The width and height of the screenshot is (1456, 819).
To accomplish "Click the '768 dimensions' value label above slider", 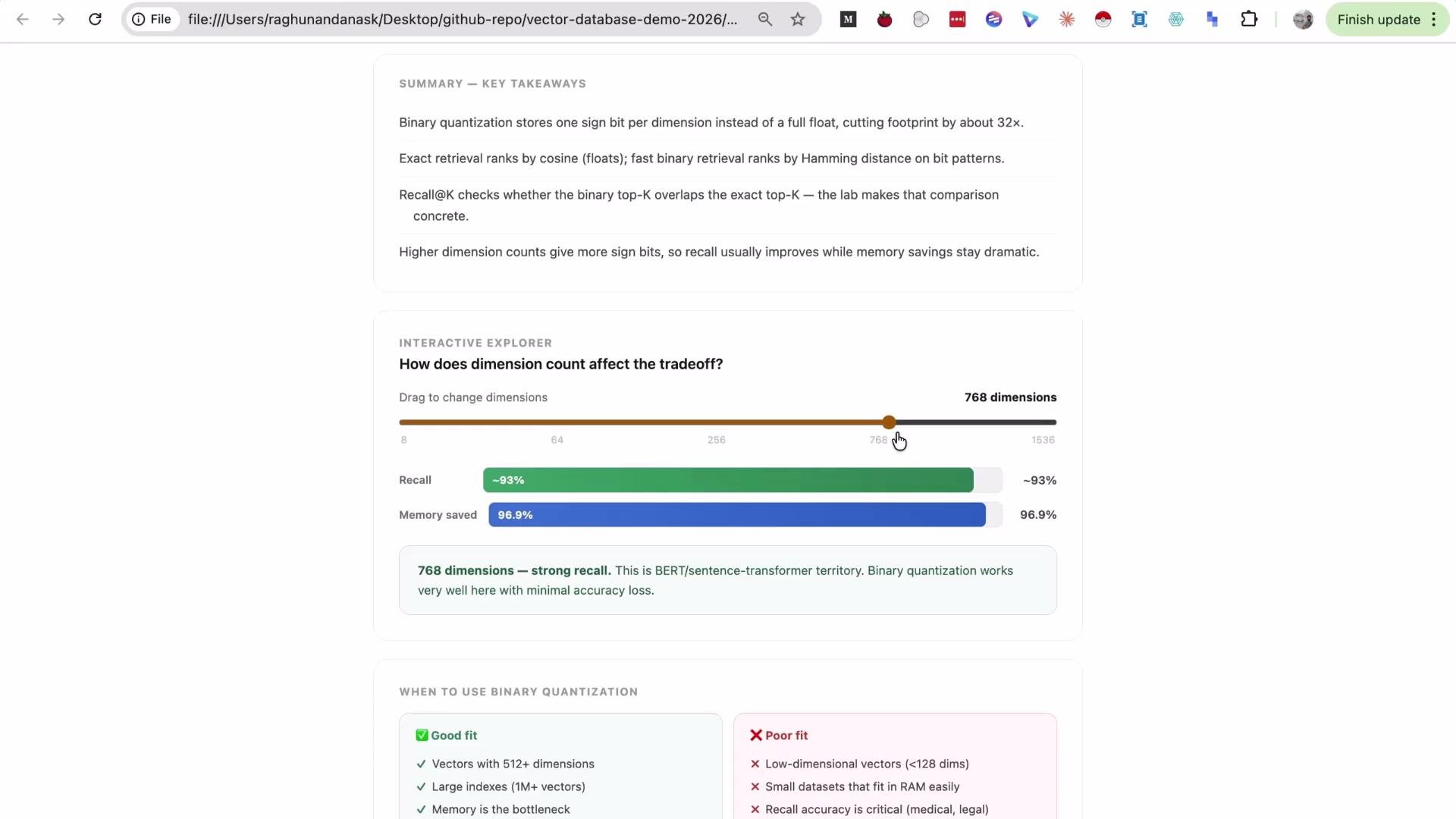I will tap(1010, 397).
